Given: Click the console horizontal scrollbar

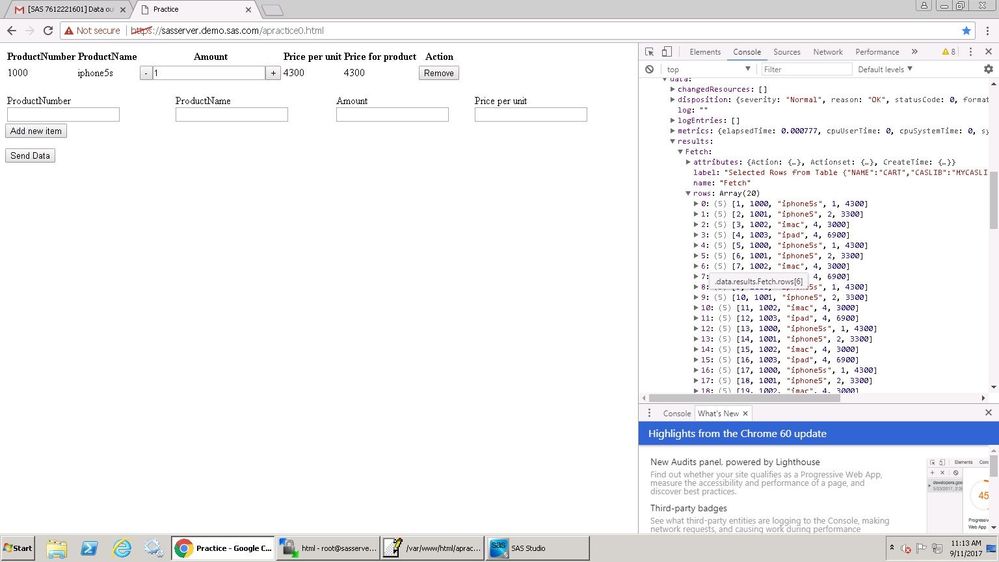Looking at the screenshot, I should tap(744, 398).
